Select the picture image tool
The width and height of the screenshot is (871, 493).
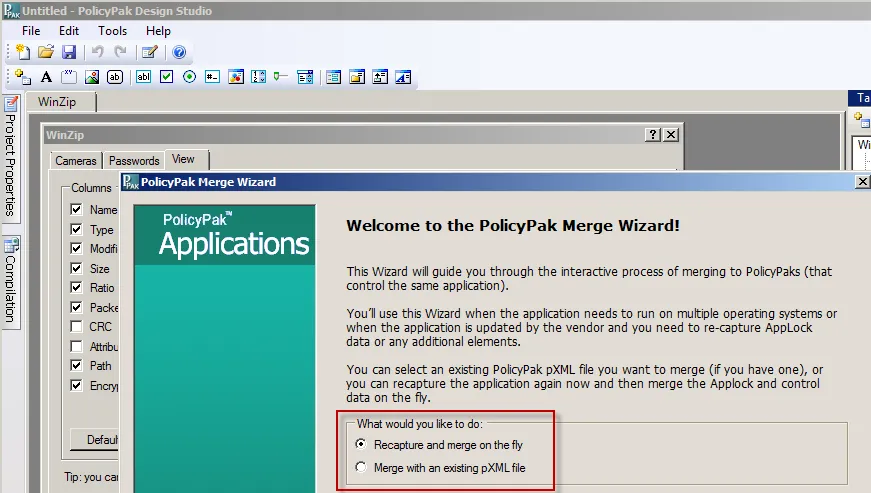coord(92,77)
